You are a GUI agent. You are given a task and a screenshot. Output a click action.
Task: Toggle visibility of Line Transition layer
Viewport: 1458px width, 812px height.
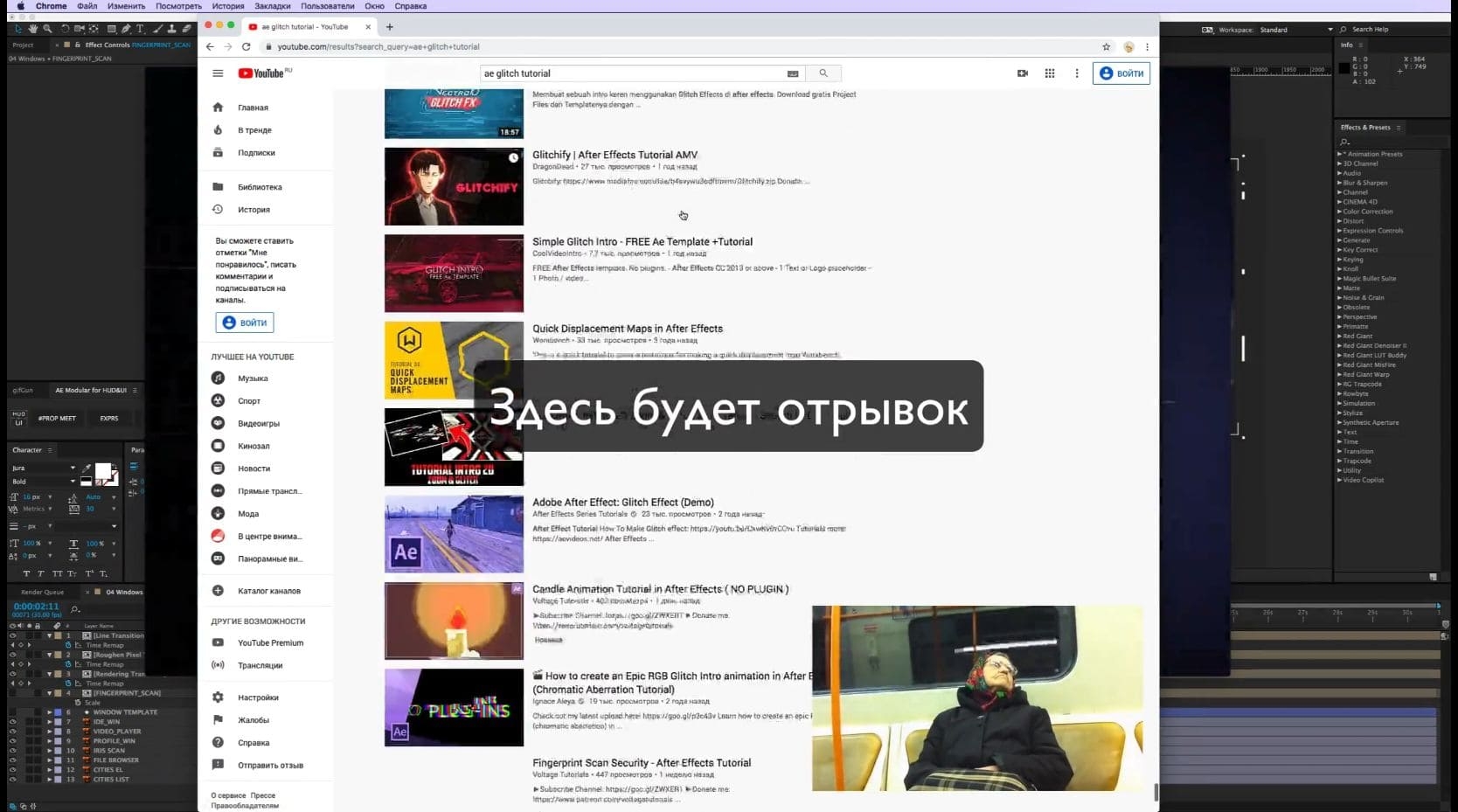[x=12, y=635]
